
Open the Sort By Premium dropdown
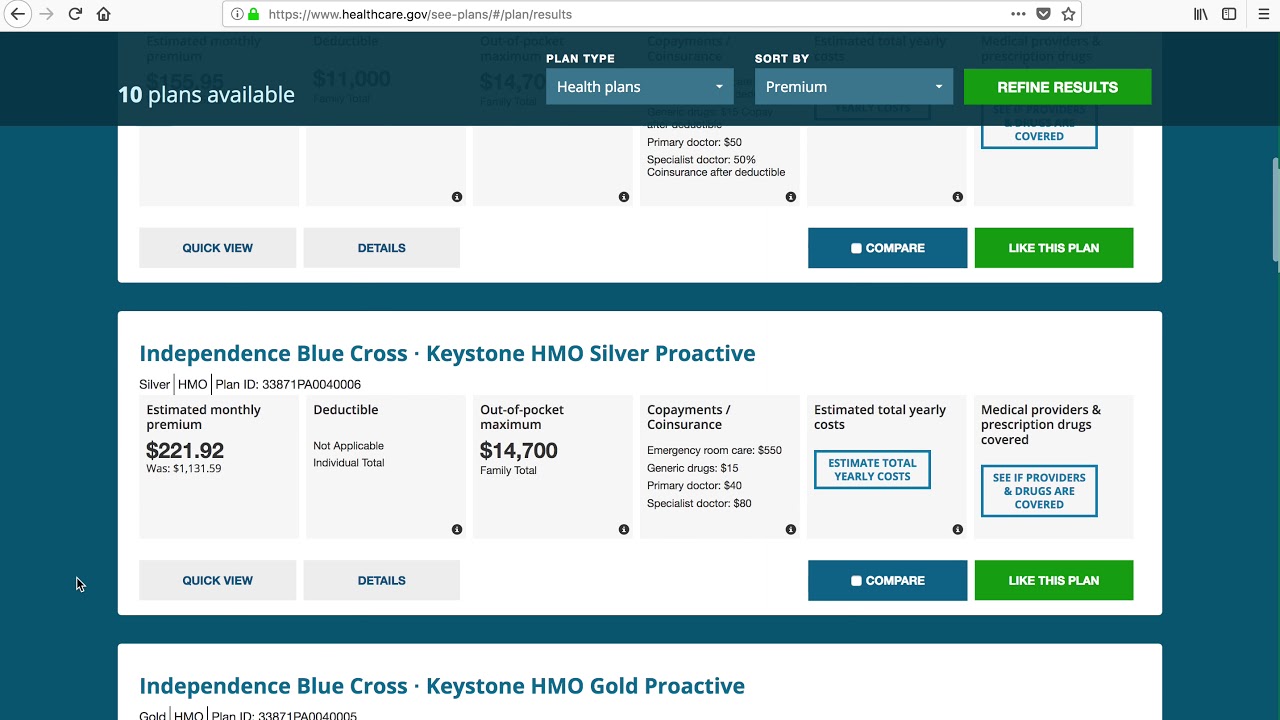point(853,87)
